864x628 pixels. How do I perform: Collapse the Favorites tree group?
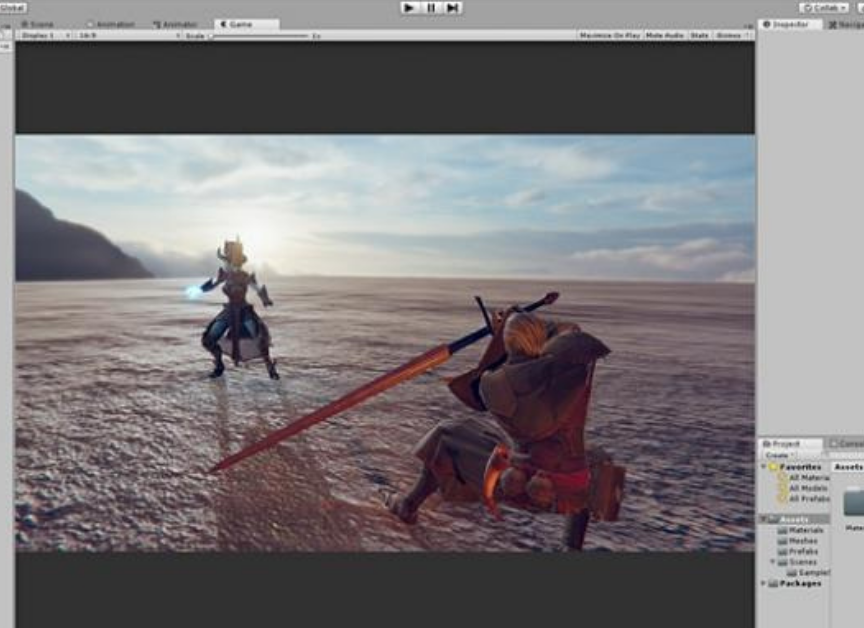click(764, 467)
